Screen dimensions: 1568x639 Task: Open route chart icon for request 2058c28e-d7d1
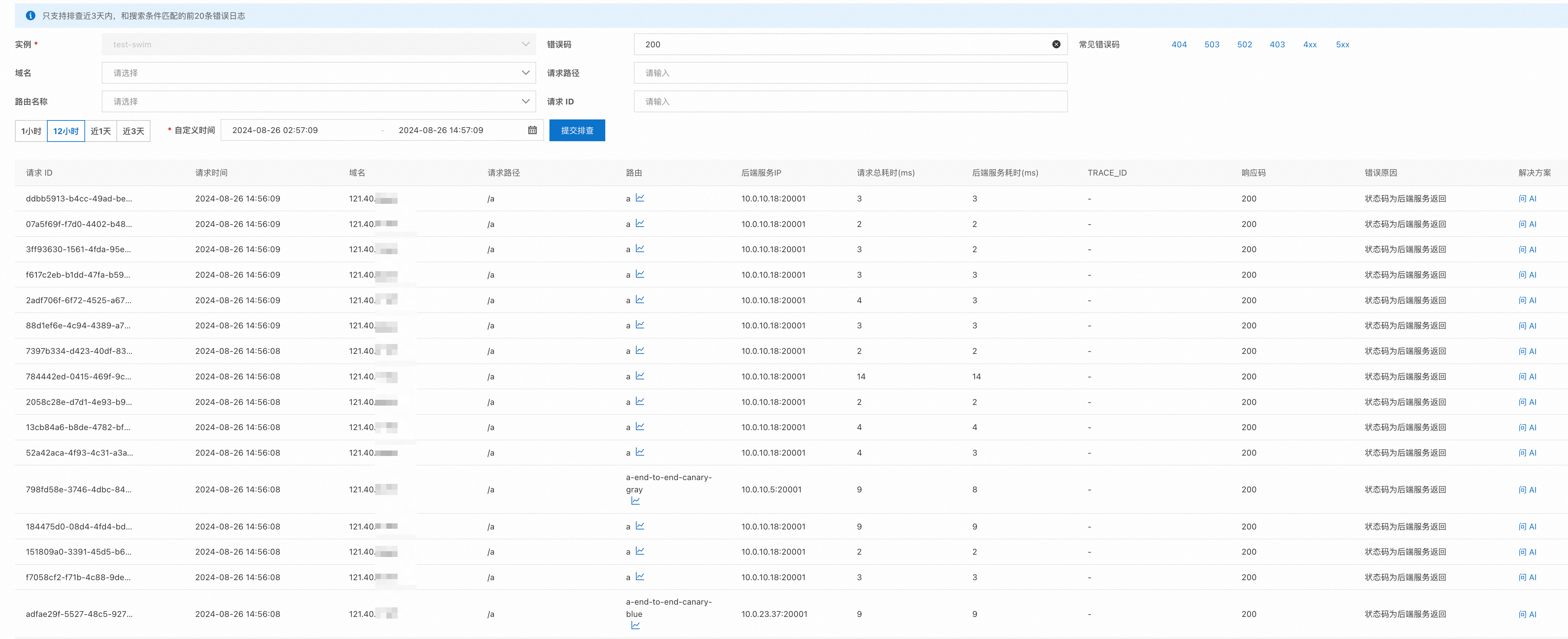640,402
